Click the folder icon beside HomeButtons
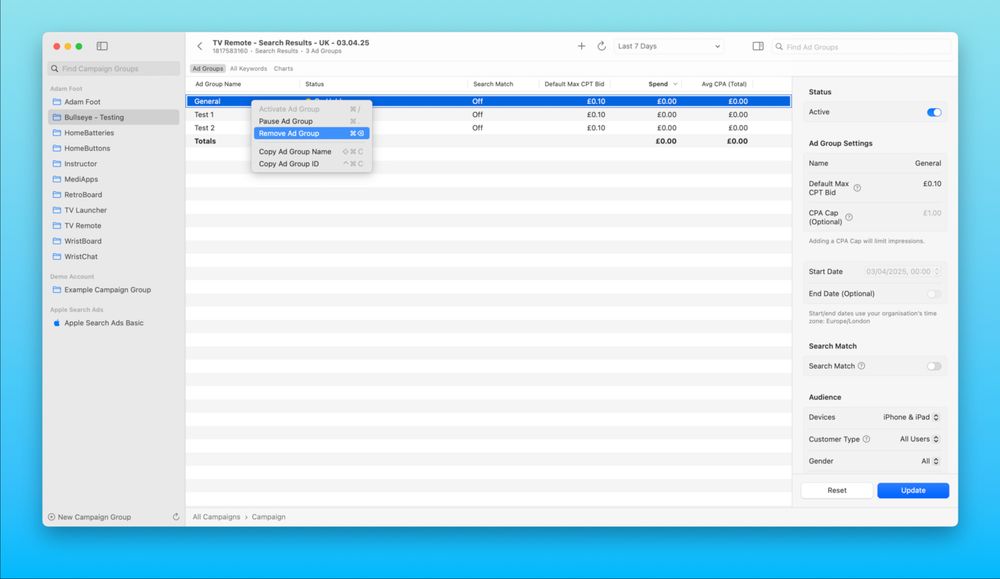 [57, 148]
